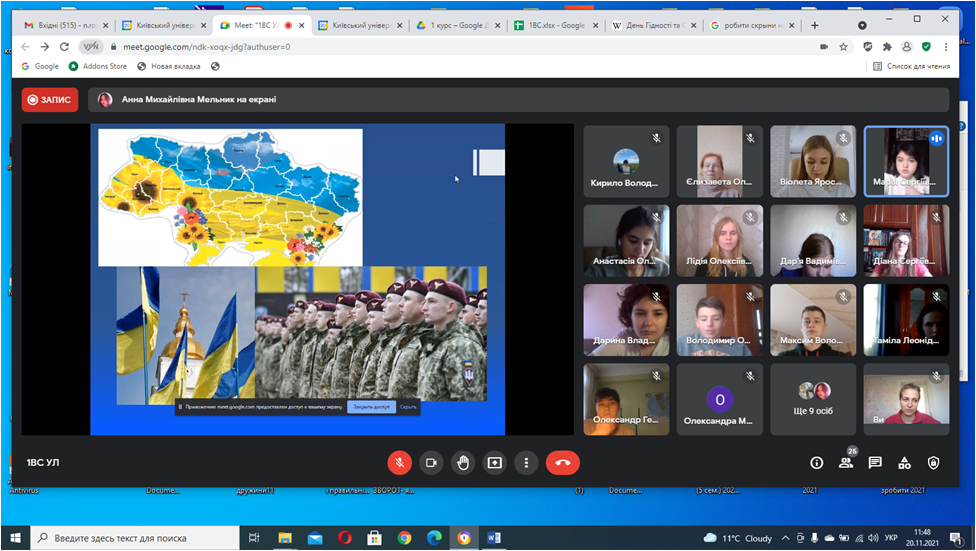Open chat with everyone
The height and width of the screenshot is (551, 976).
pos(875,463)
